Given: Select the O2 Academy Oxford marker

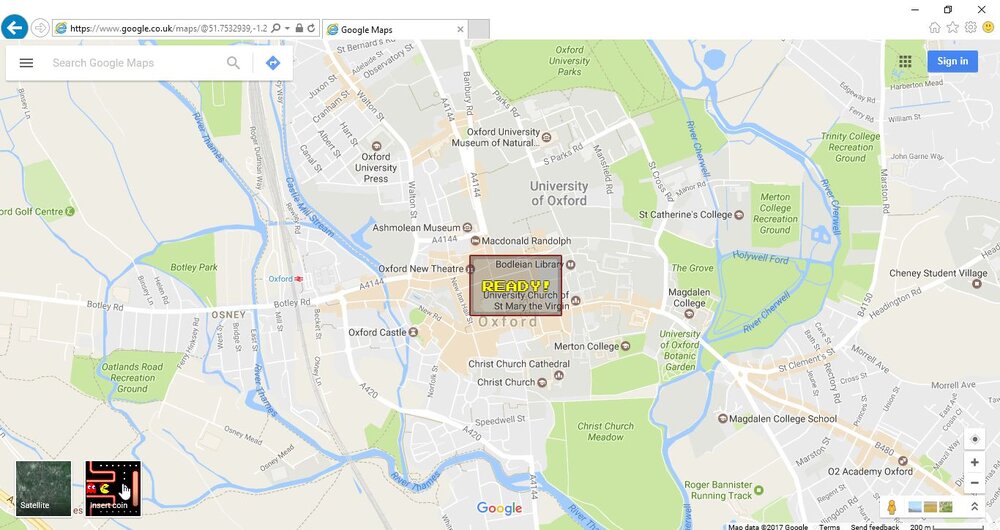Looking at the screenshot, I should (902, 460).
